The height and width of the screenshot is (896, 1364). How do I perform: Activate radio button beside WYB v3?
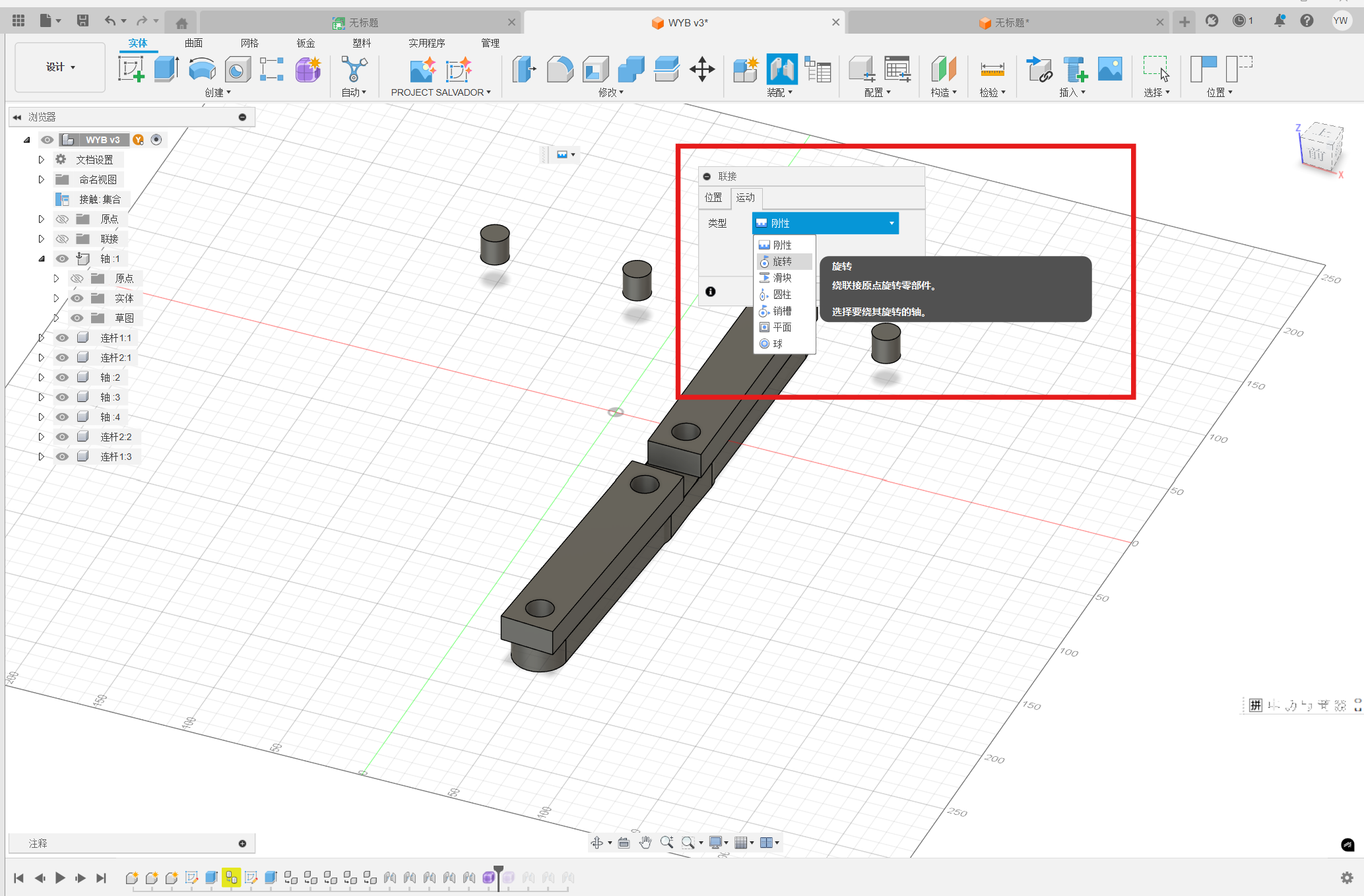click(156, 140)
